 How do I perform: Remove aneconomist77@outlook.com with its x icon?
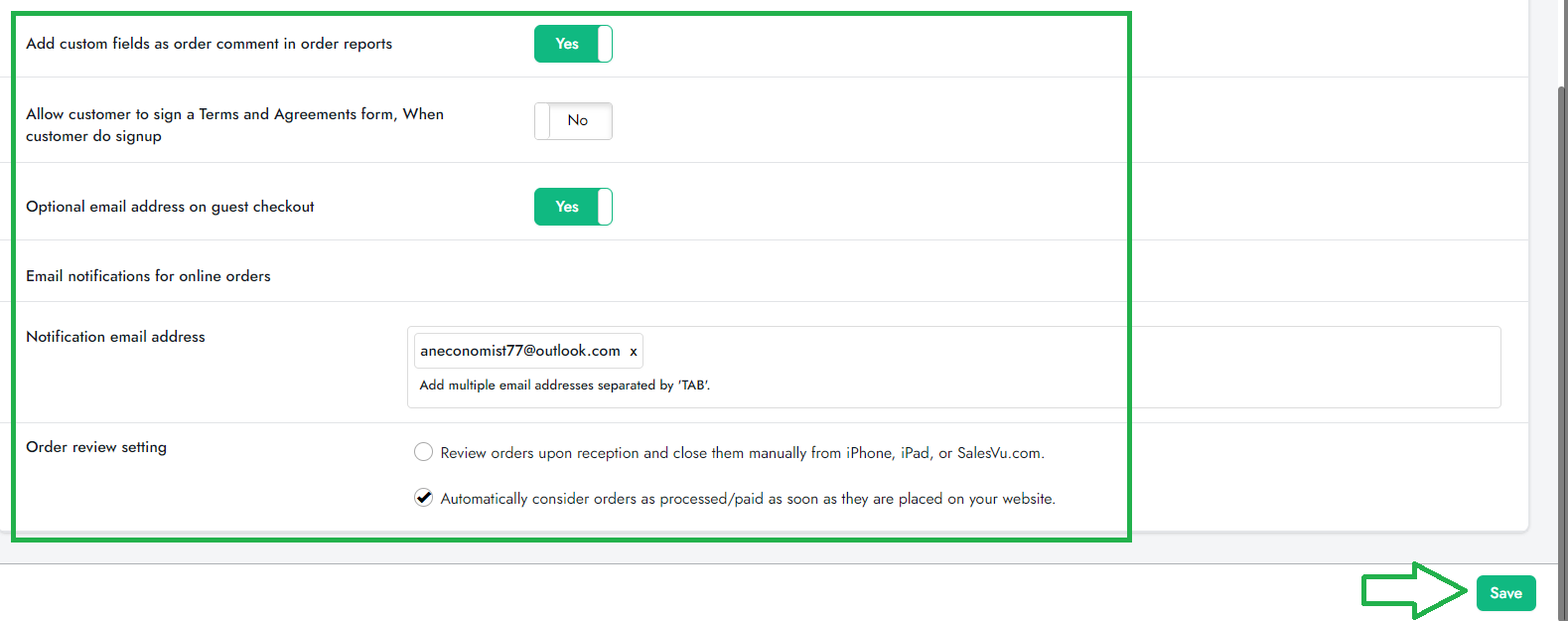click(x=634, y=352)
